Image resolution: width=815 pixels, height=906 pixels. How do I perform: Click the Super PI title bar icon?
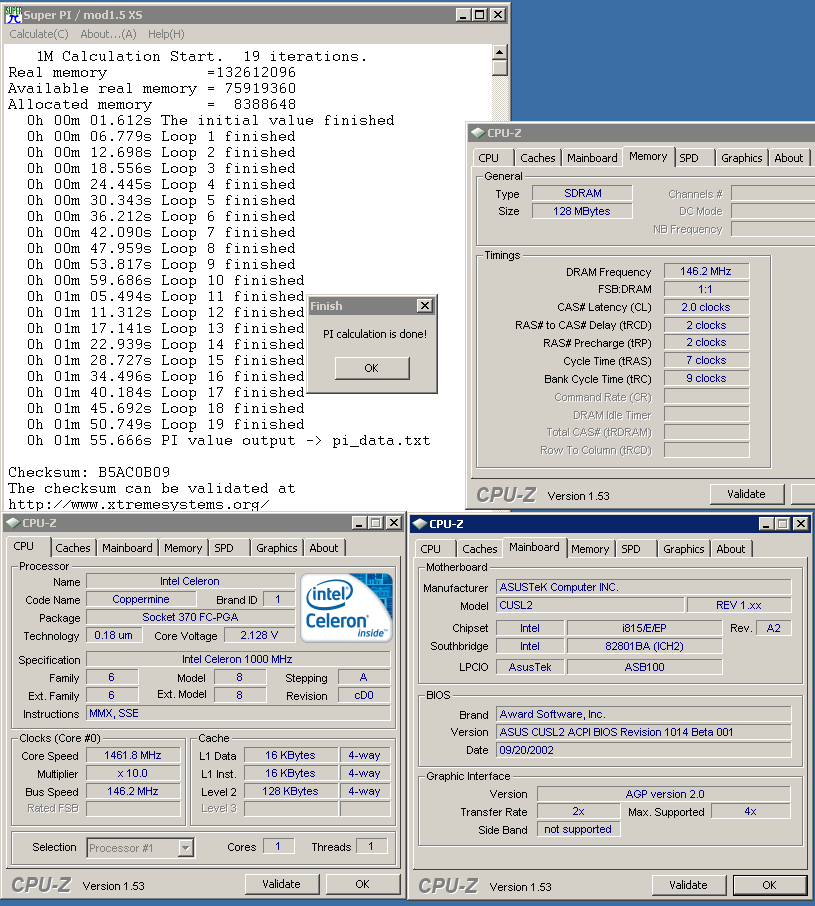pyautogui.click(x=12, y=15)
